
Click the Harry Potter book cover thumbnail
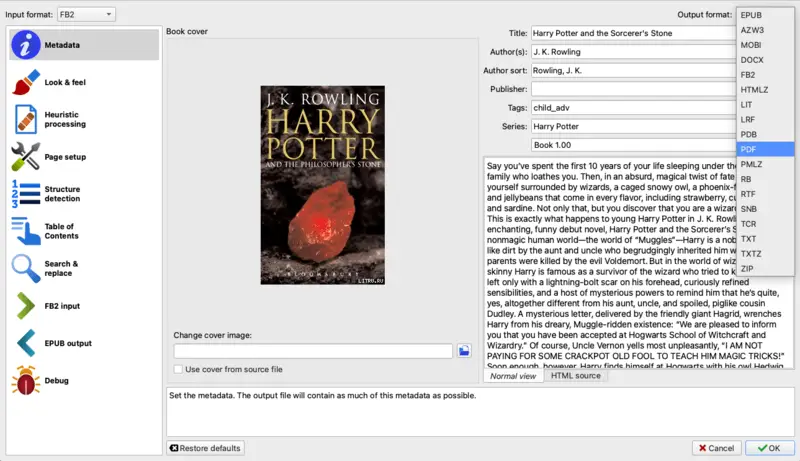322,185
